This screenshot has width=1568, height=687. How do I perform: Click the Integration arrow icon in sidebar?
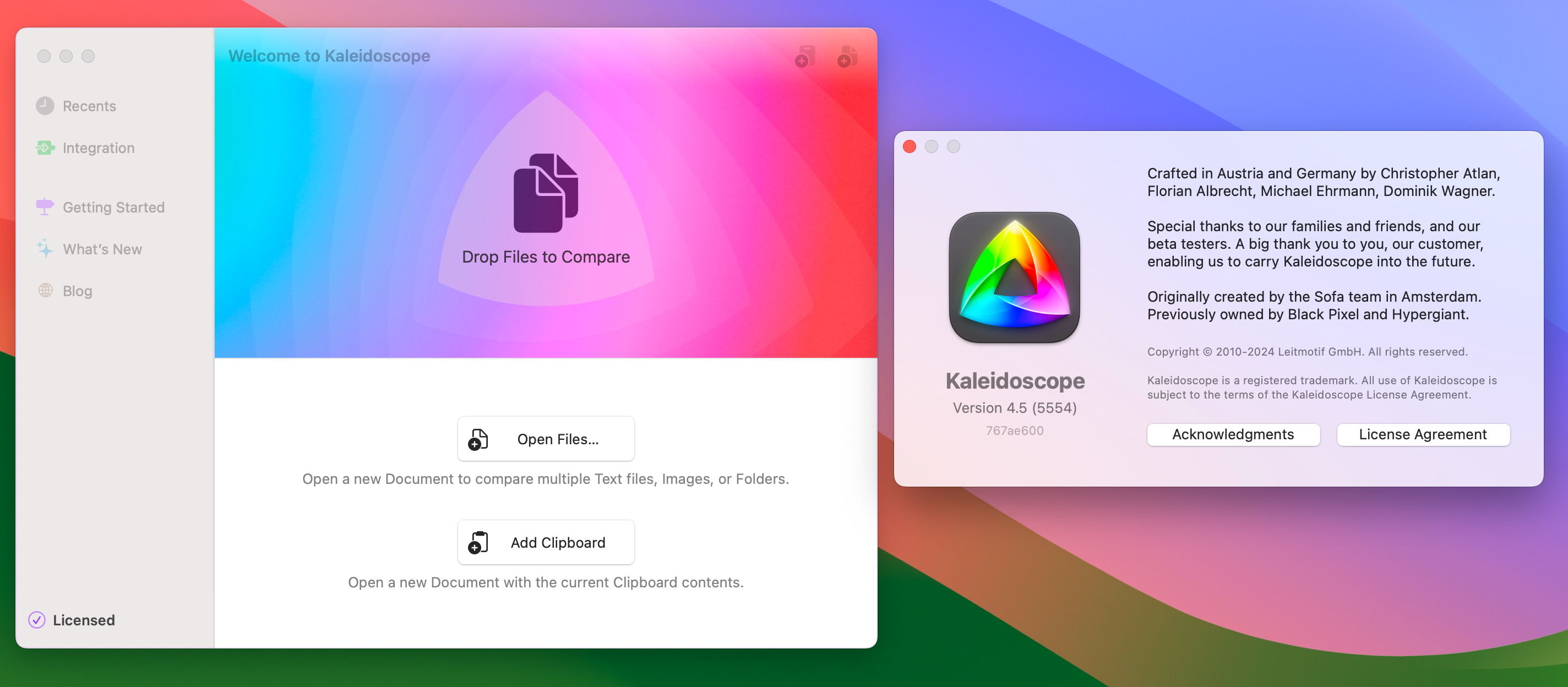(x=45, y=148)
